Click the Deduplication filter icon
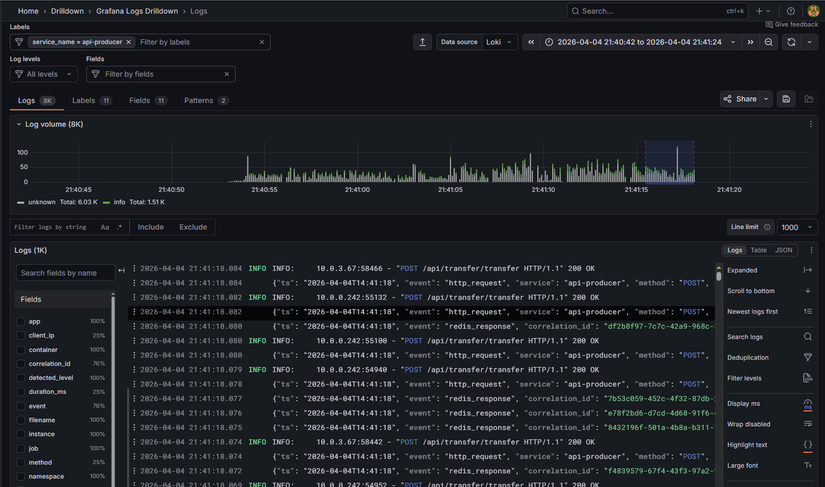 point(807,357)
